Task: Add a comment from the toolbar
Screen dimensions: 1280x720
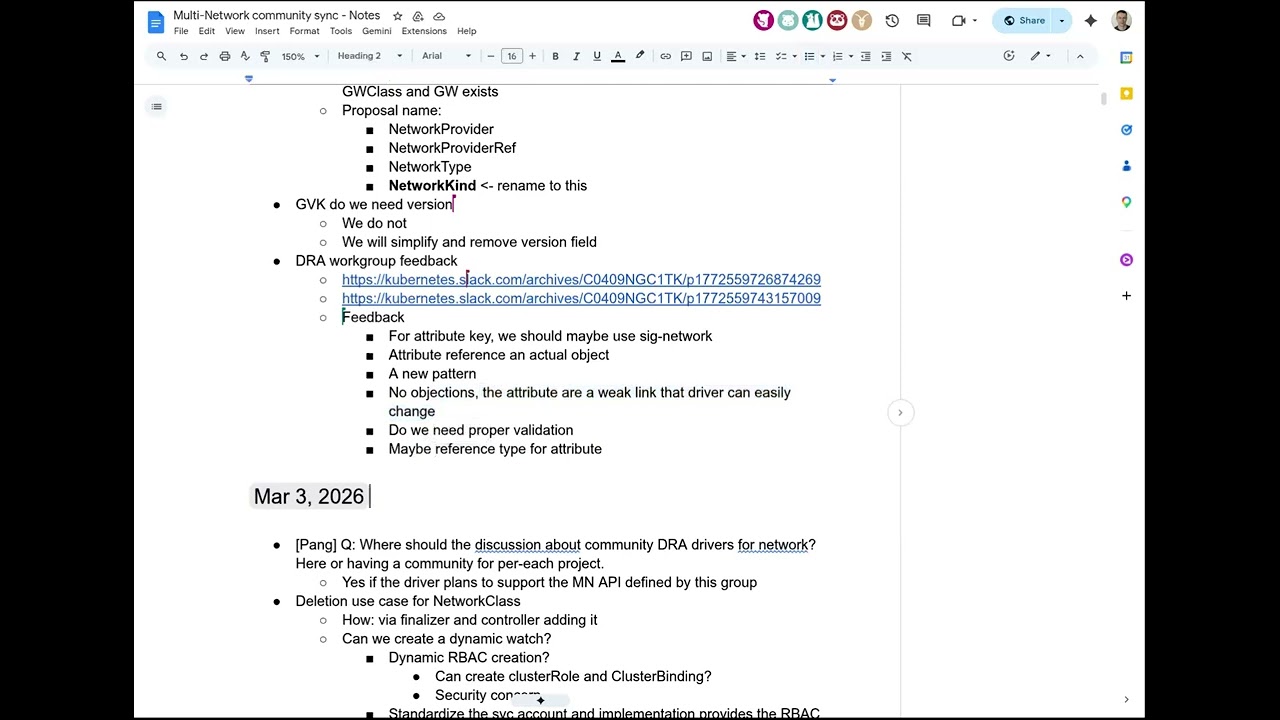Action: [686, 56]
